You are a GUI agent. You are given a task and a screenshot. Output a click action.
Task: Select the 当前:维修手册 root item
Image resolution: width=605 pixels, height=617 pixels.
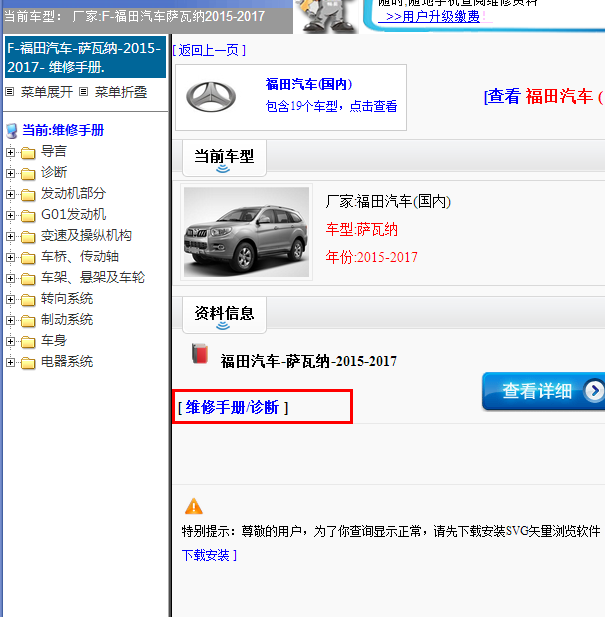tap(63, 130)
